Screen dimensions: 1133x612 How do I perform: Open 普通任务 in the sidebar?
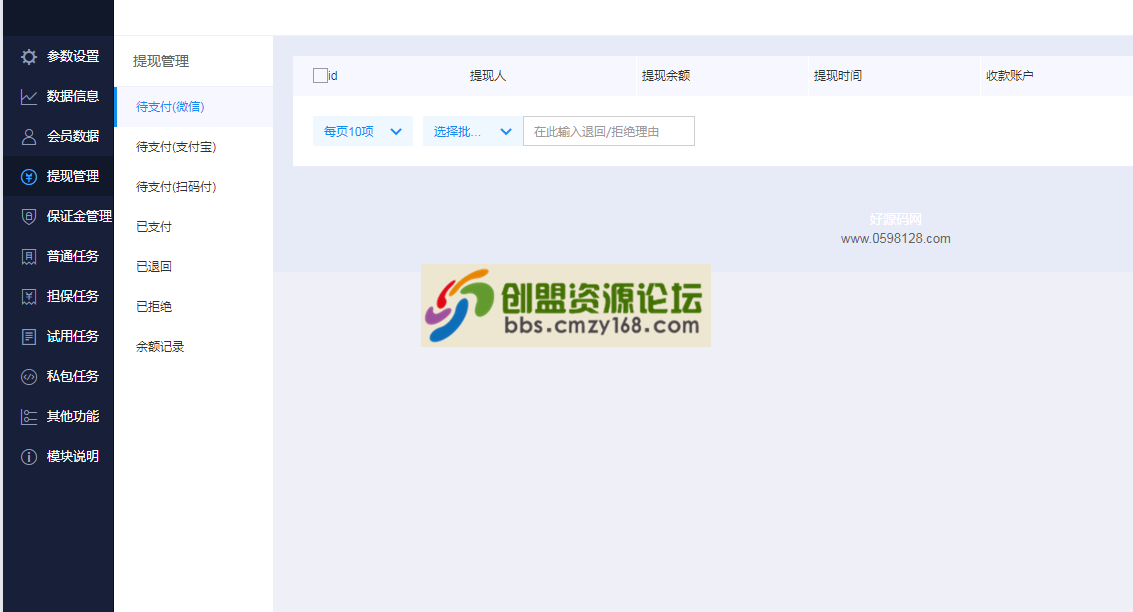point(59,256)
